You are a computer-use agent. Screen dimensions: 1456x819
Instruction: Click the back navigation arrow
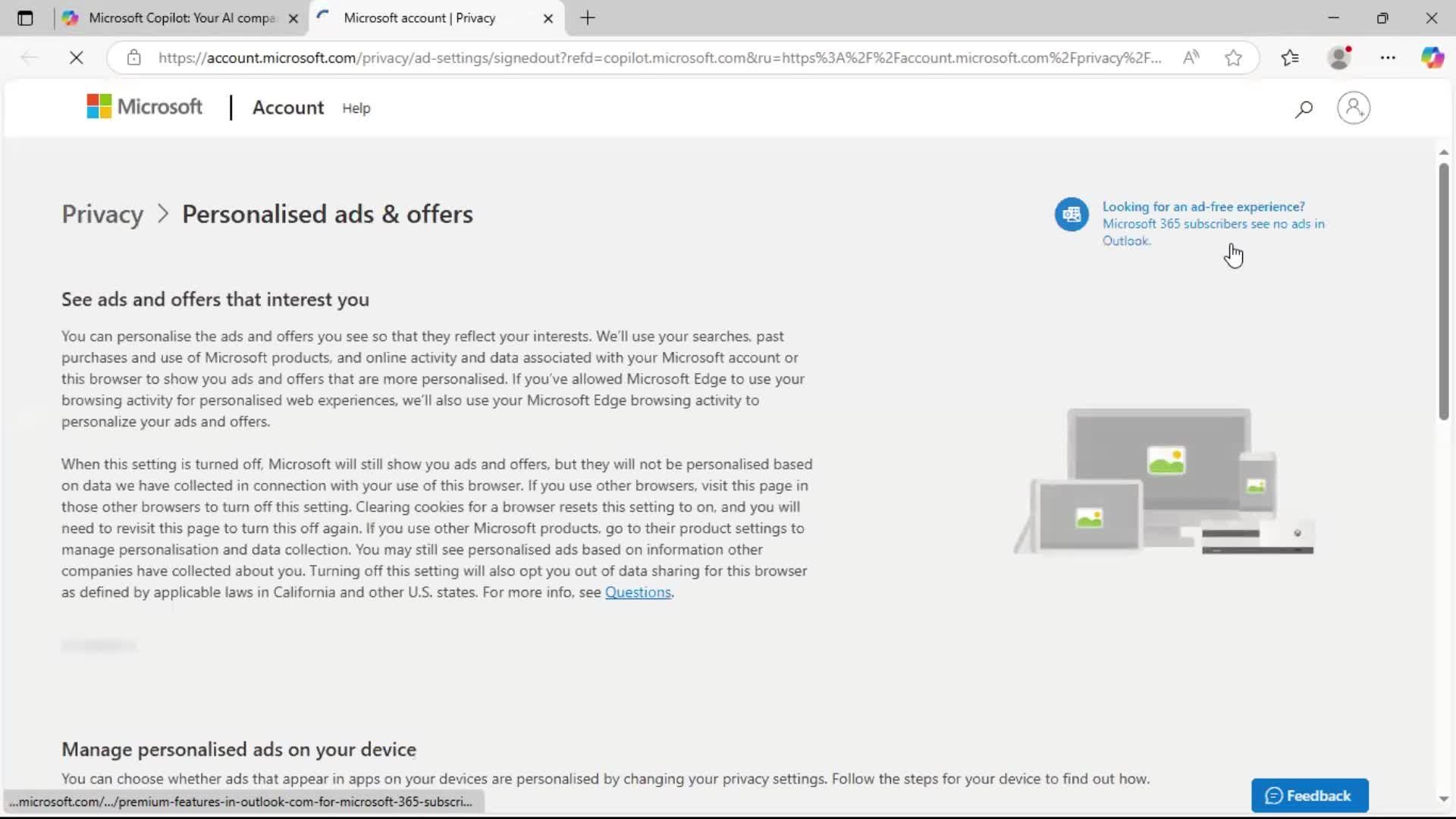30,58
